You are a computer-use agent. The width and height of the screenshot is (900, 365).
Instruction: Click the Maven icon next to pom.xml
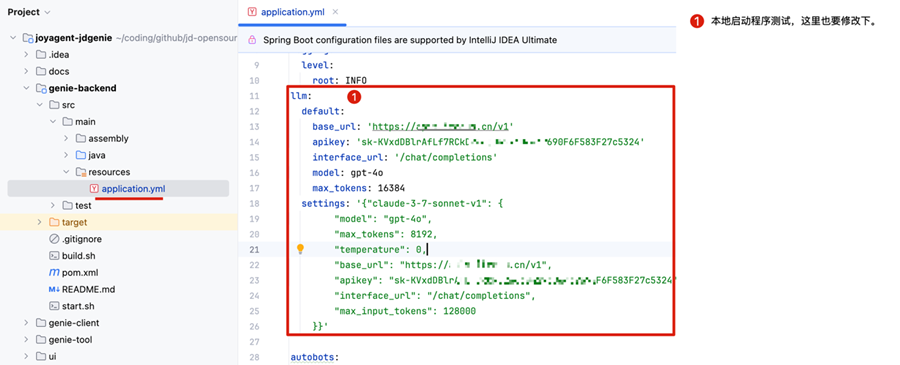54,272
